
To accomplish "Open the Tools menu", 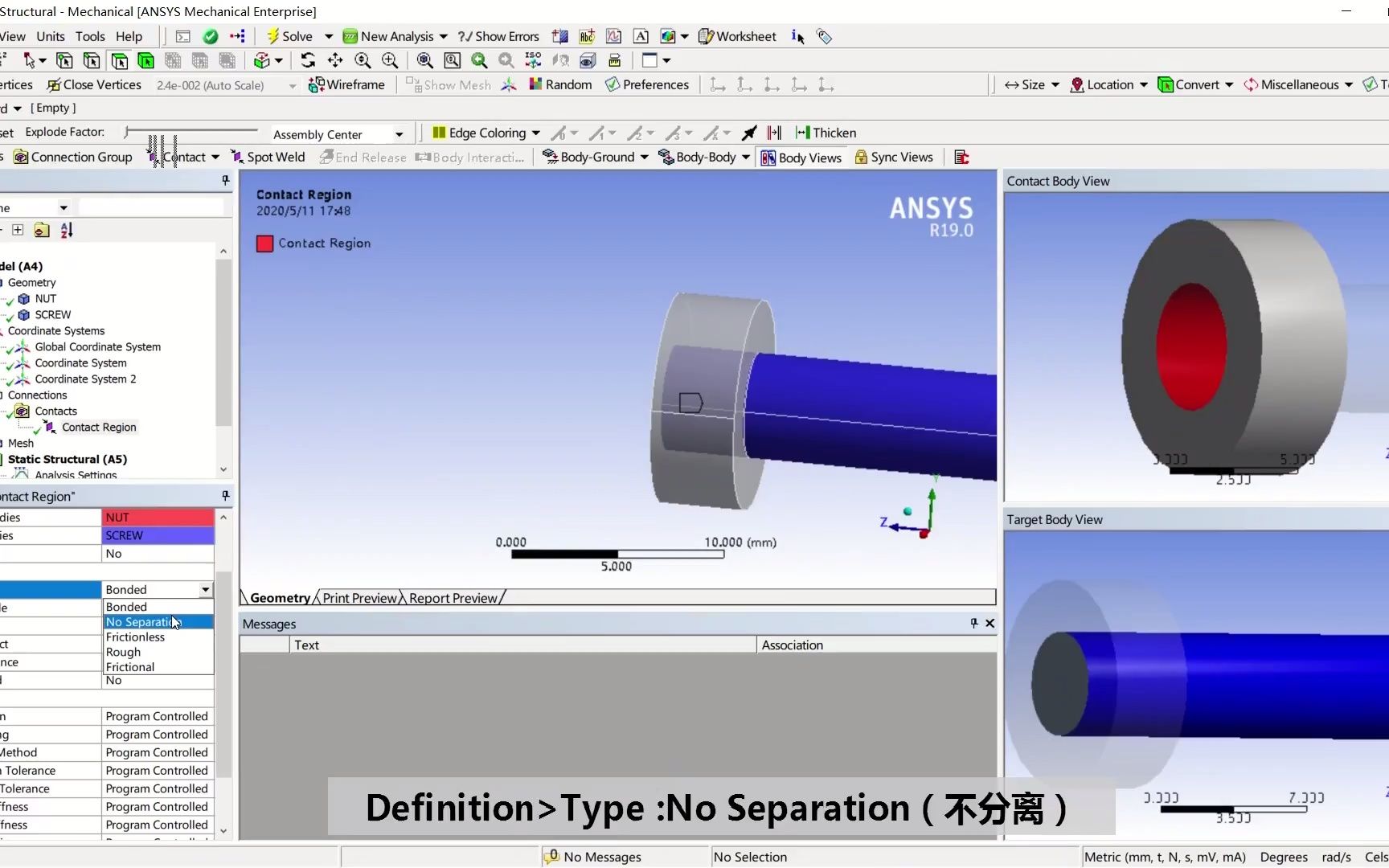I will coord(90,36).
